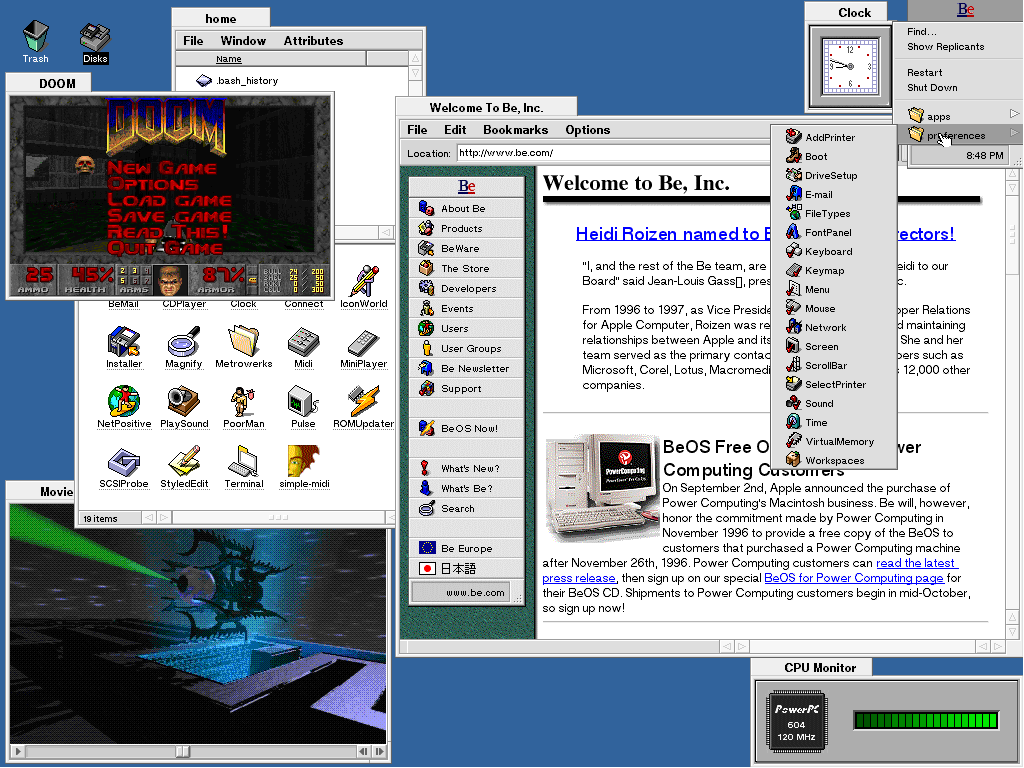Image resolution: width=1024 pixels, height=768 pixels.
Task: Open Options menu in NetPositive
Action: point(588,129)
